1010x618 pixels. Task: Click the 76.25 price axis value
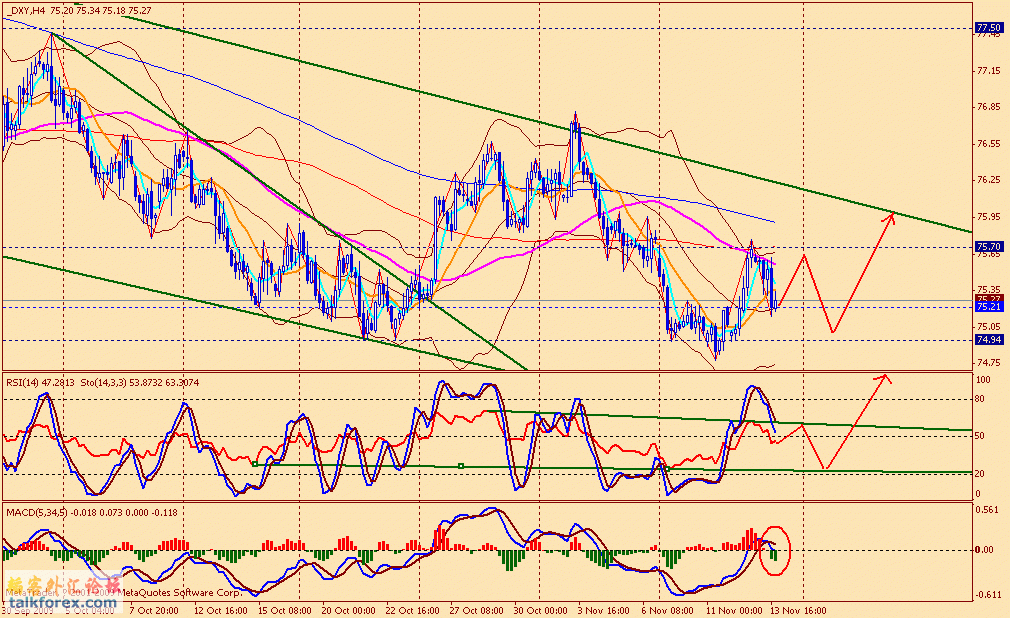pos(989,180)
